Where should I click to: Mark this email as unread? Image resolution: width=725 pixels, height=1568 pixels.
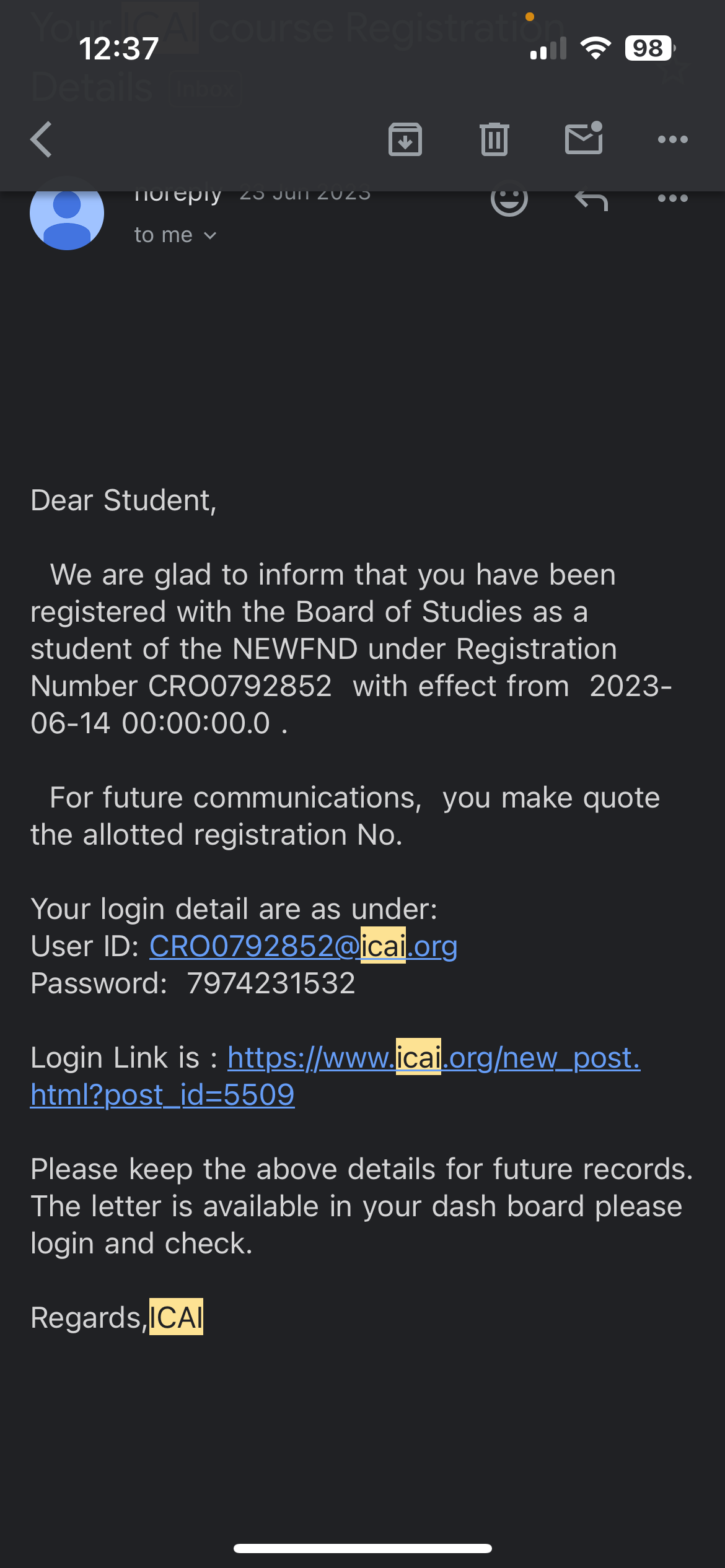pos(584,138)
